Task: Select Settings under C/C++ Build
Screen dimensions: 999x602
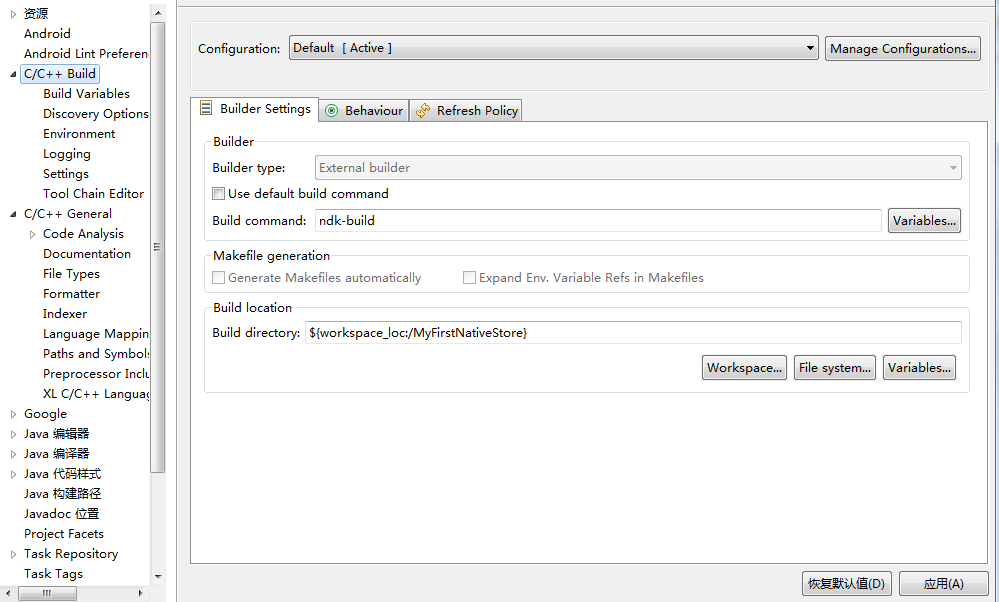Action: pyautogui.click(x=66, y=174)
